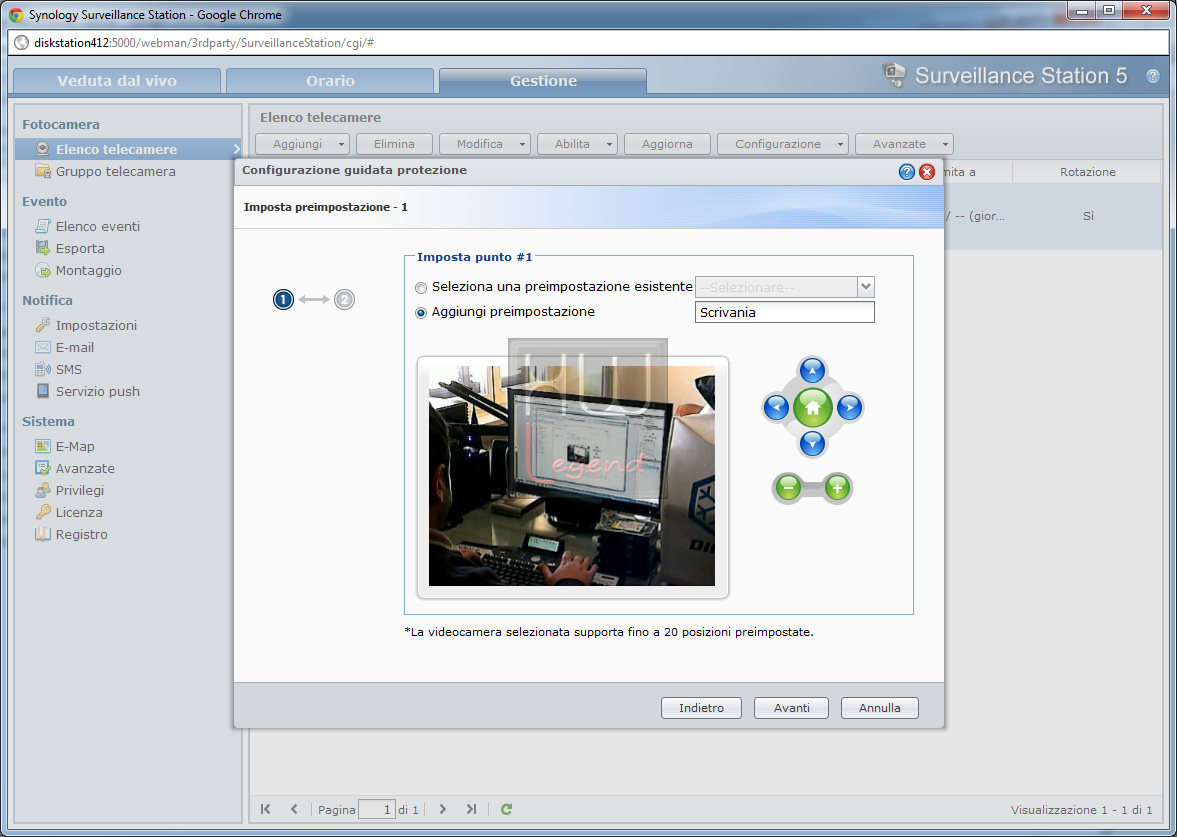This screenshot has width=1177, height=837.
Task: Click wizard step 1 indicator
Action: (x=283, y=300)
